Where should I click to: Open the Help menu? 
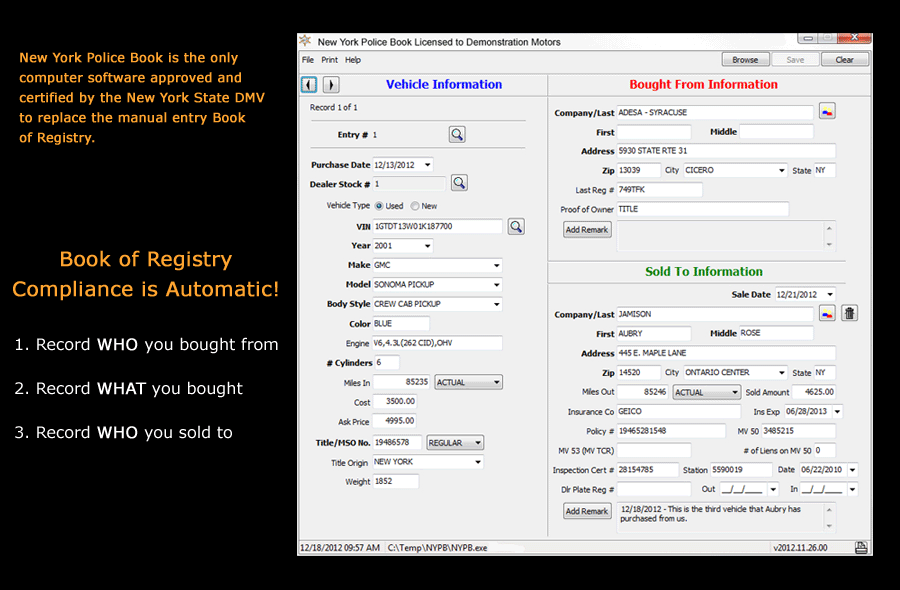coord(352,60)
